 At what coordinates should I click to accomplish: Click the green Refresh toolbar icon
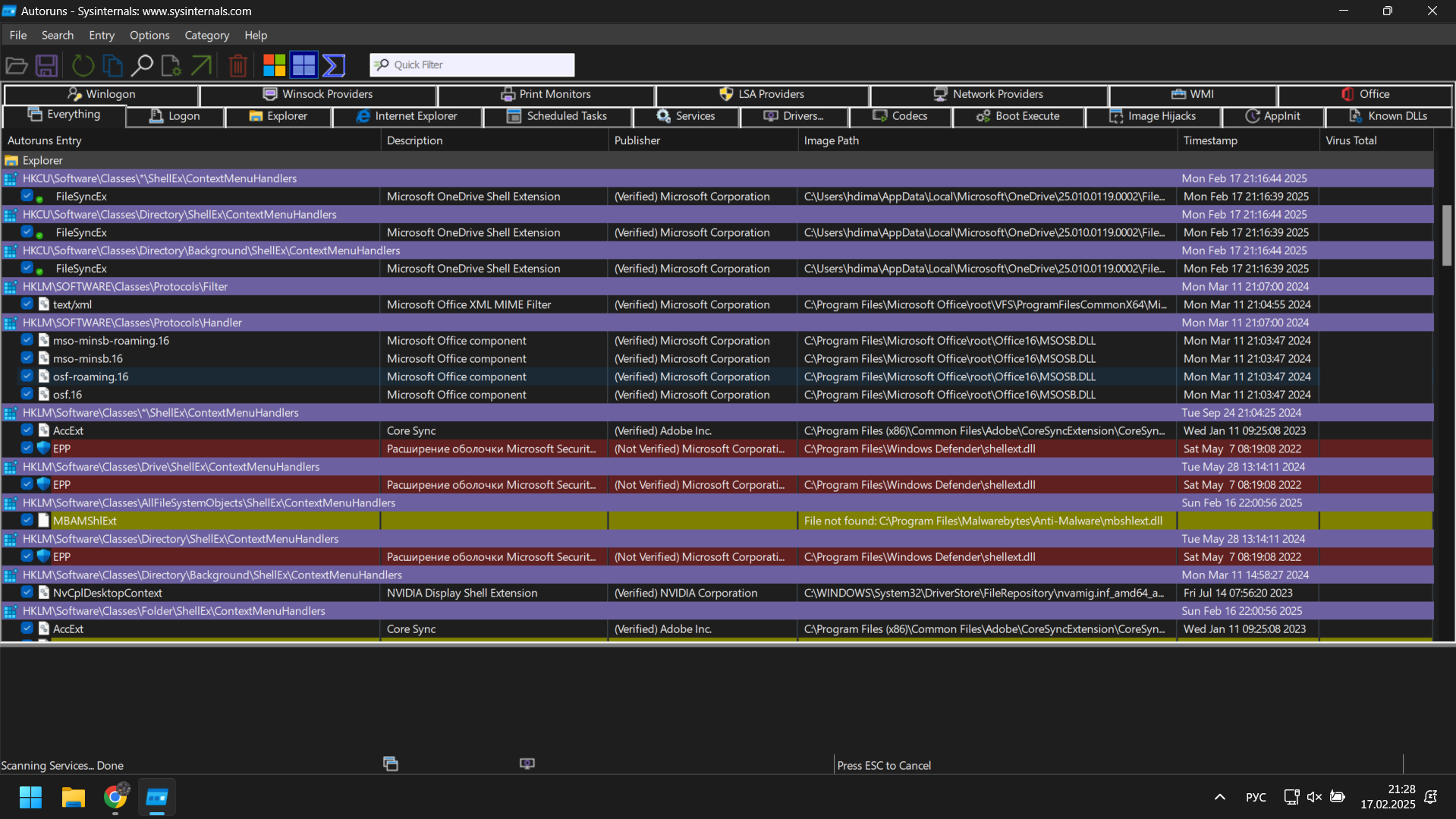click(x=83, y=65)
